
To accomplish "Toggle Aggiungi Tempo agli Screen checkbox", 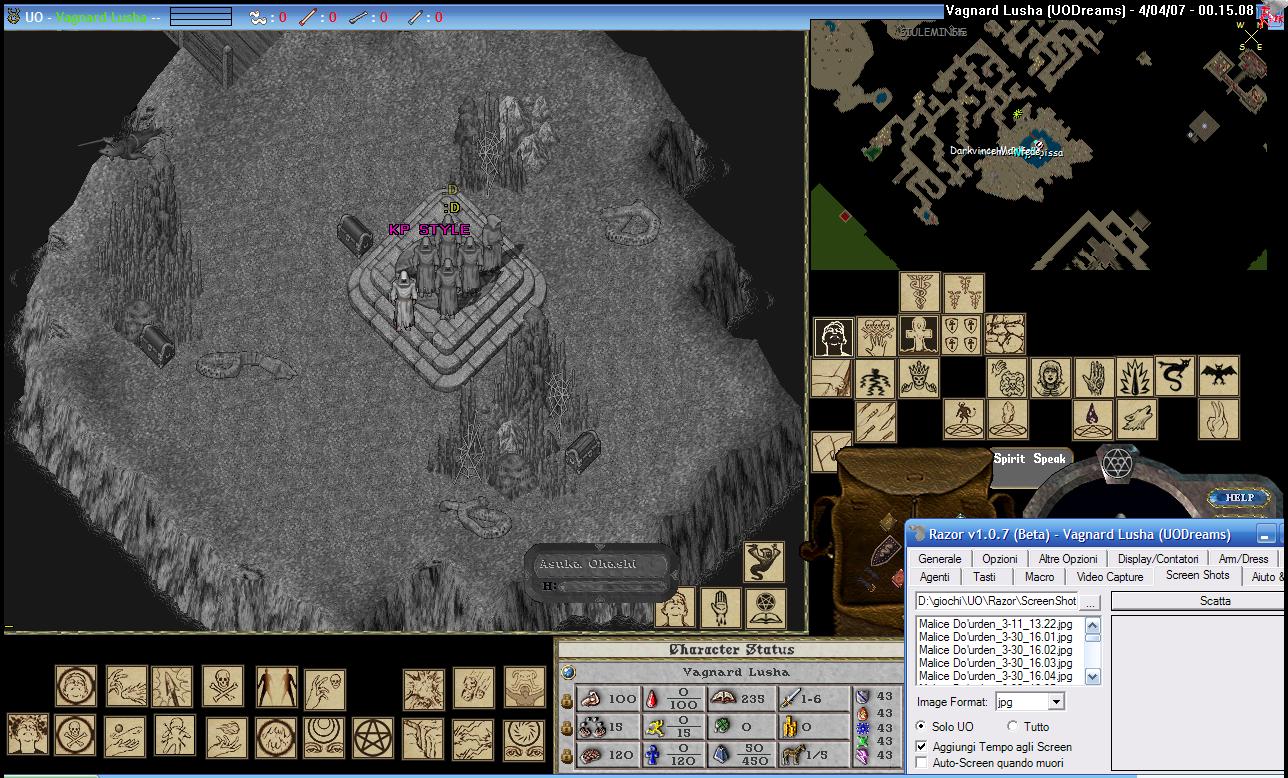I will pos(922,746).
